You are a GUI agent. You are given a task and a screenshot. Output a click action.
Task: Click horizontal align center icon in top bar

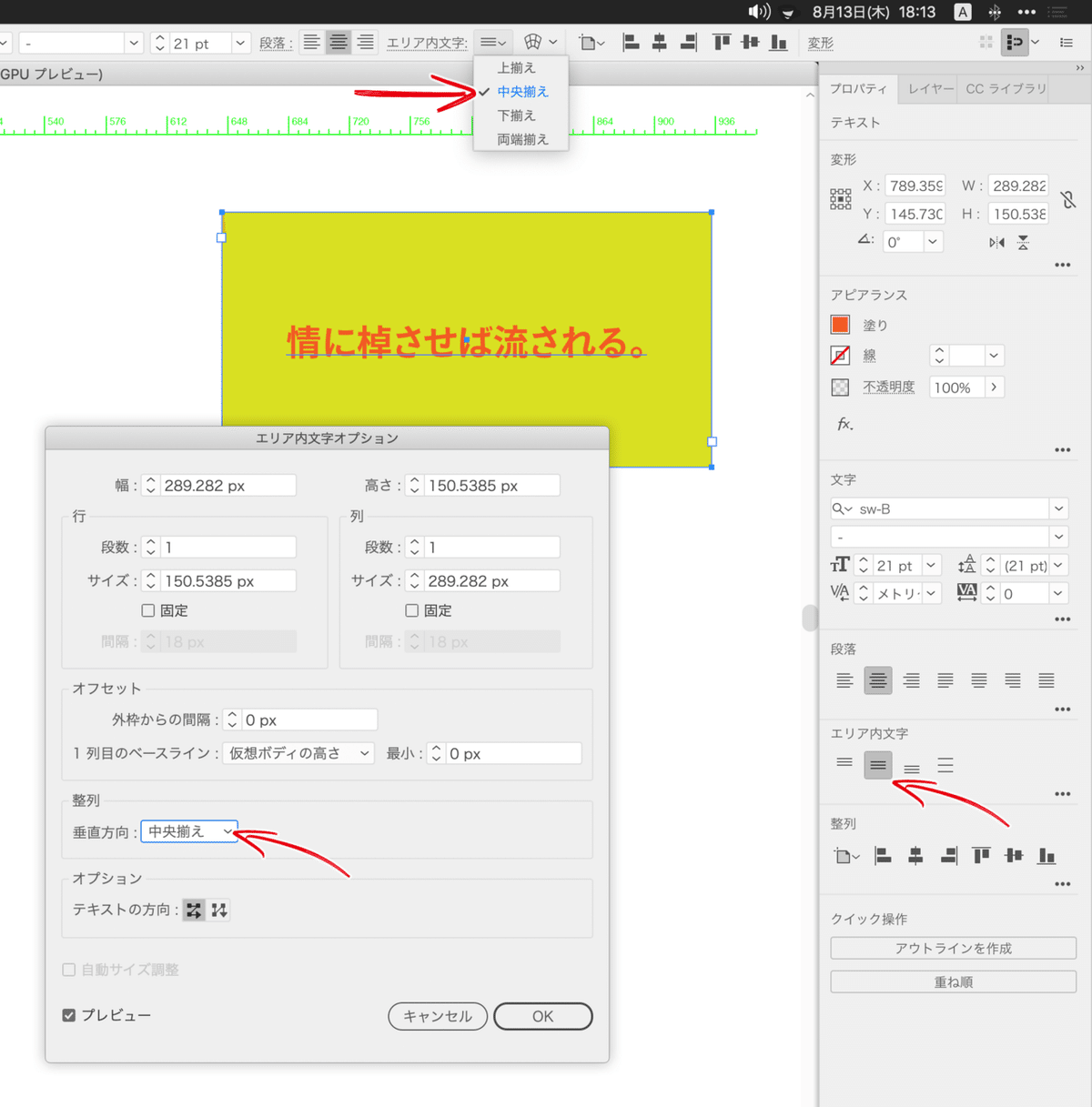(x=660, y=43)
